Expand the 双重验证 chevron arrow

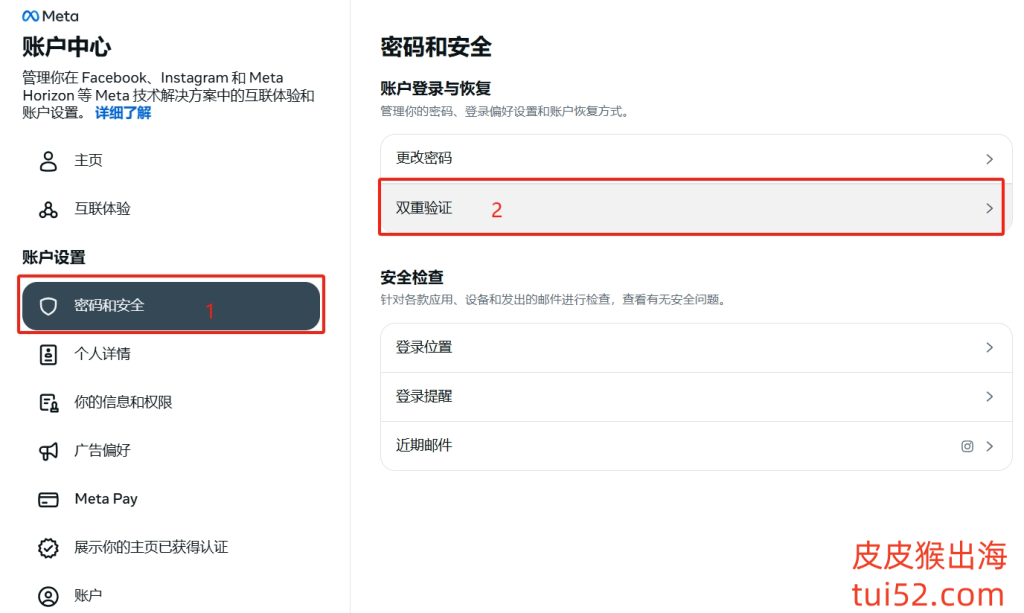point(989,208)
